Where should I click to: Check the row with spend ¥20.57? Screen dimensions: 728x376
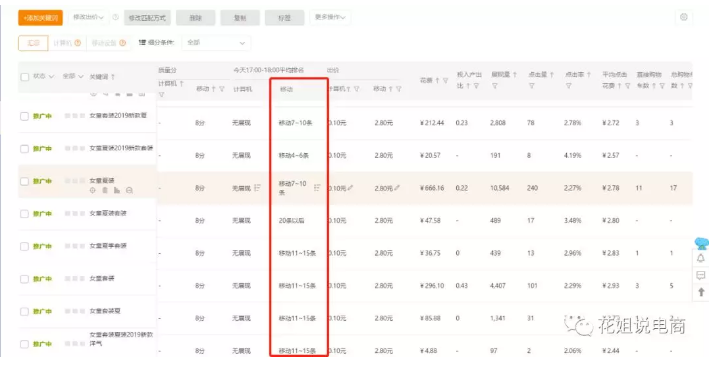25,149
